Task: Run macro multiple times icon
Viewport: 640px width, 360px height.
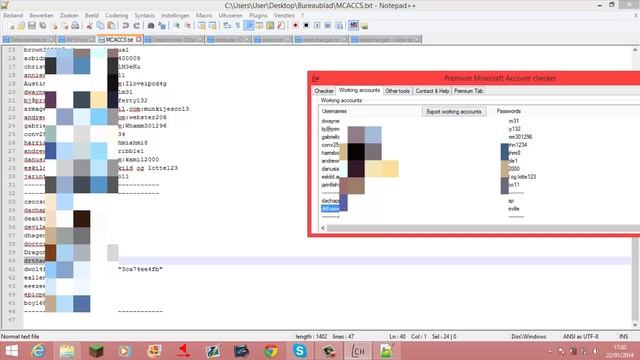Action: (x=328, y=26)
